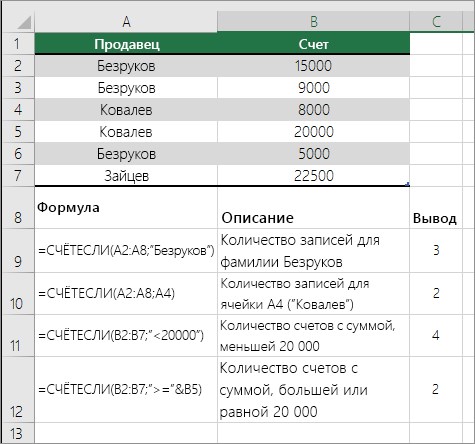Select row 12 header
The height and width of the screenshot is (444, 475).
pyautogui.click(x=17, y=390)
